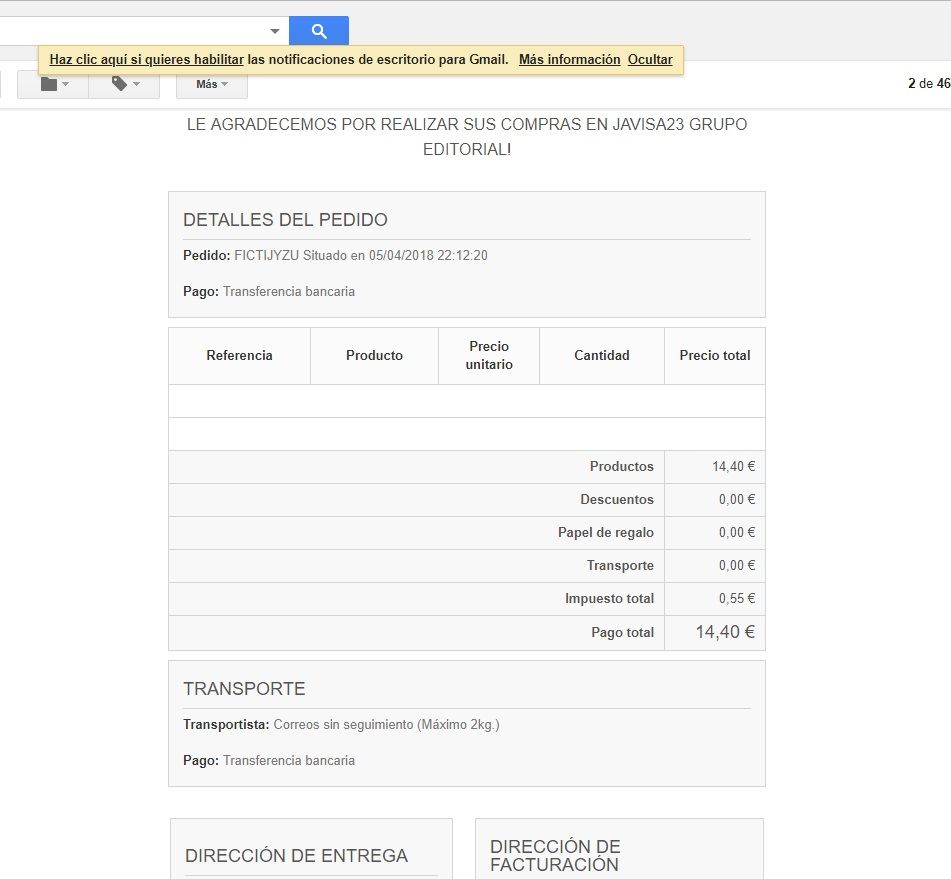This screenshot has width=951, height=879.
Task: Click the TRANSPORTE section heading
Action: pyautogui.click(x=244, y=689)
